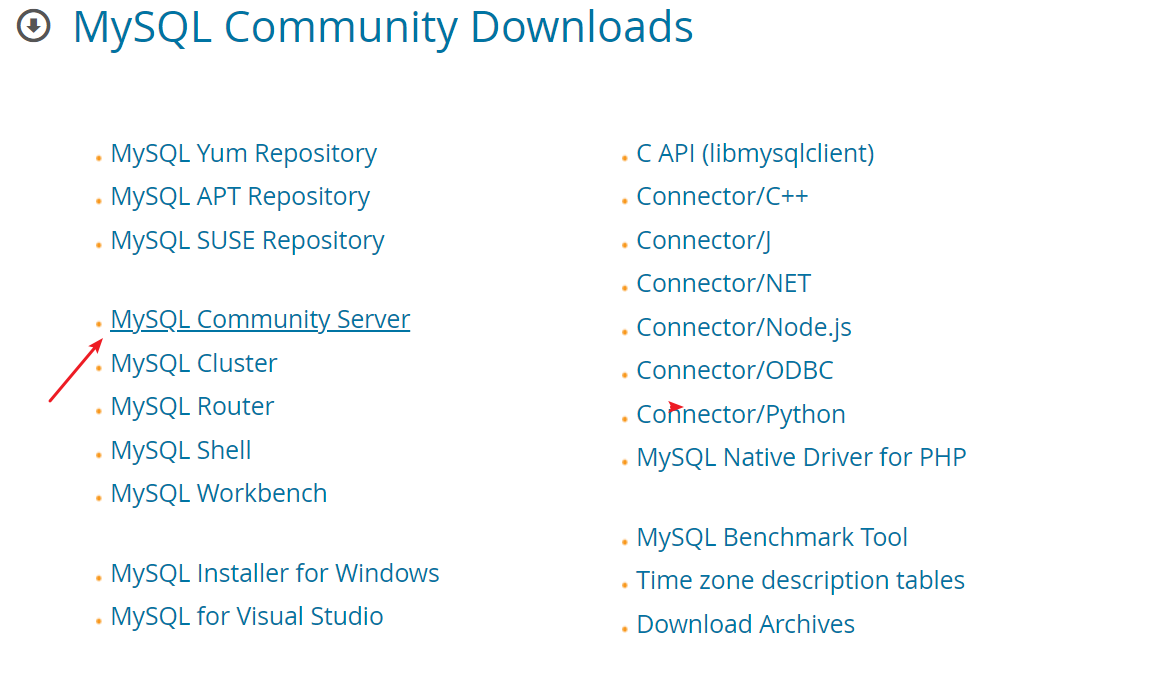Go to MySQL Installer for Windows
This screenshot has height=679, width=1171.
pos(275,574)
